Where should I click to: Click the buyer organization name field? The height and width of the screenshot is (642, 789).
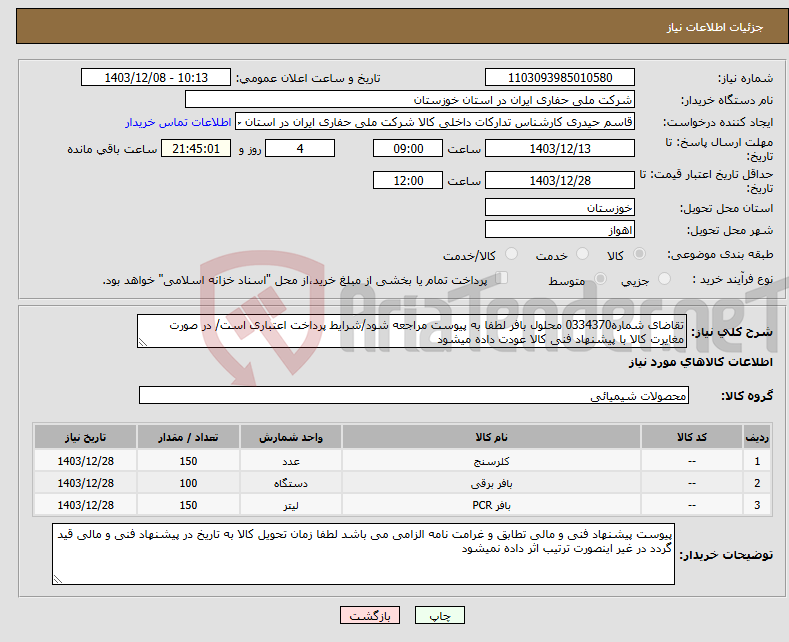tap(410, 100)
